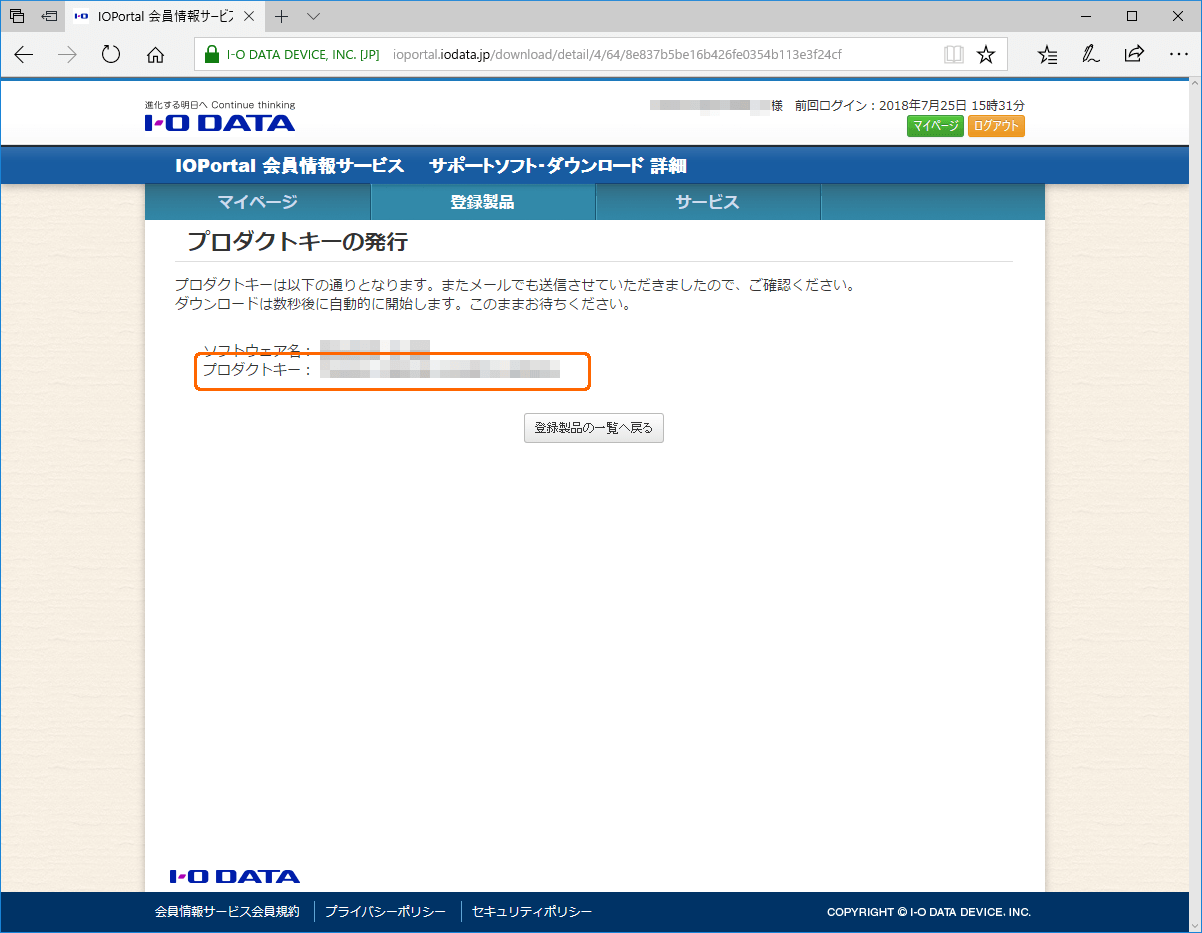This screenshot has height=933, width=1202.
Task: Click the 前回ログイン date text
Action: 910,105
